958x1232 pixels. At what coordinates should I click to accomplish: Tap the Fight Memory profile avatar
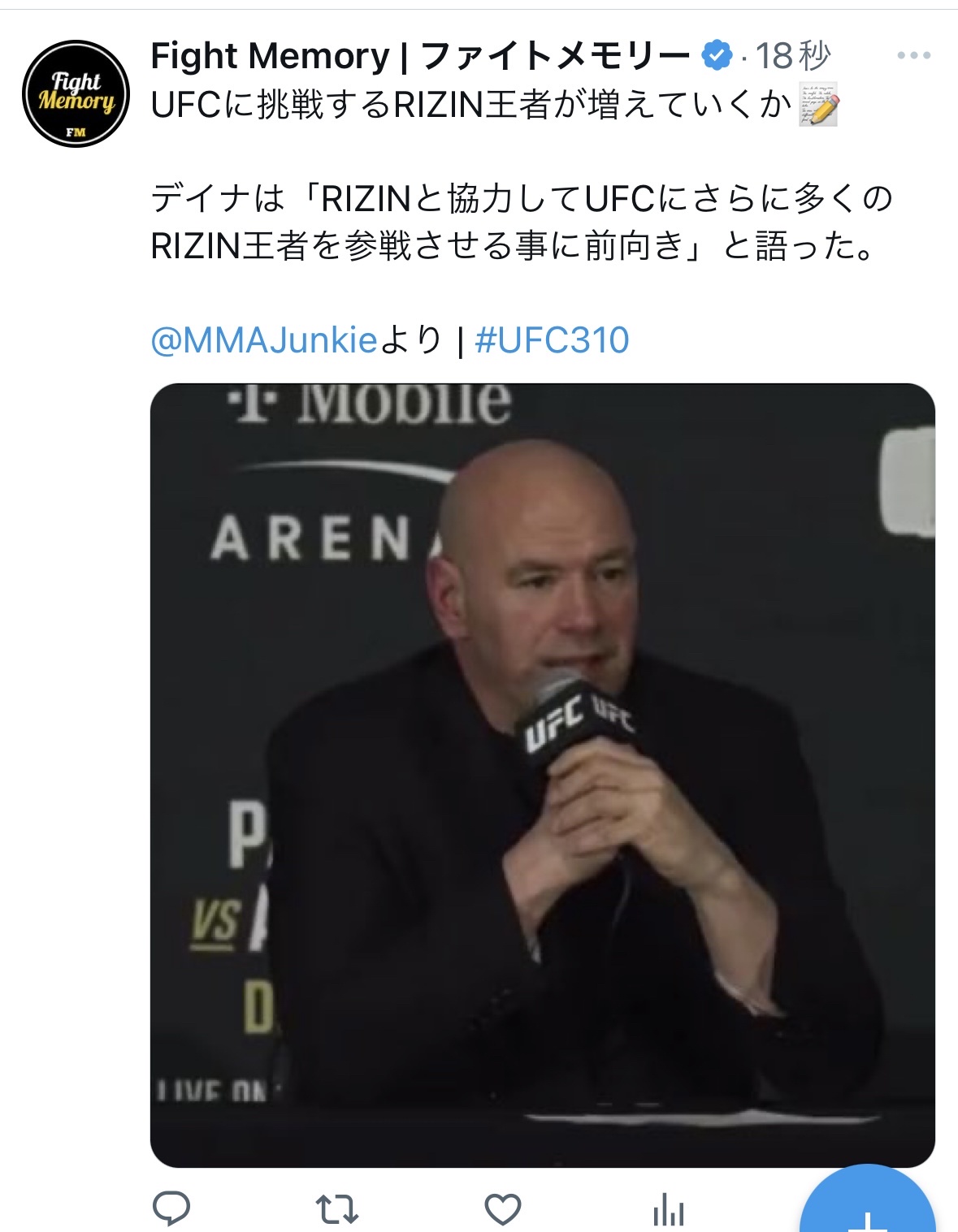tap(76, 93)
